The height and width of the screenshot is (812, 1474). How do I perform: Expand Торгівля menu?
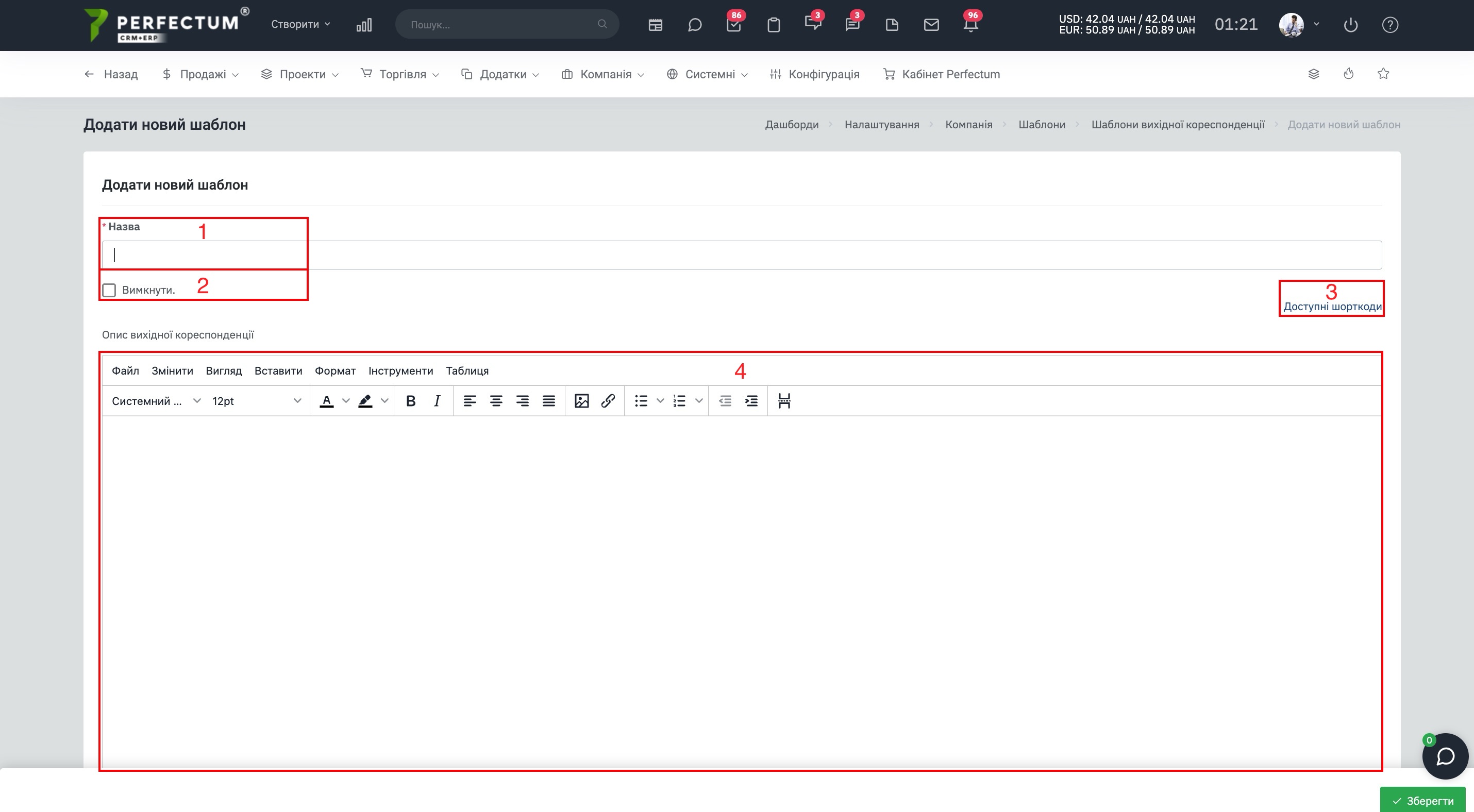[x=400, y=74]
